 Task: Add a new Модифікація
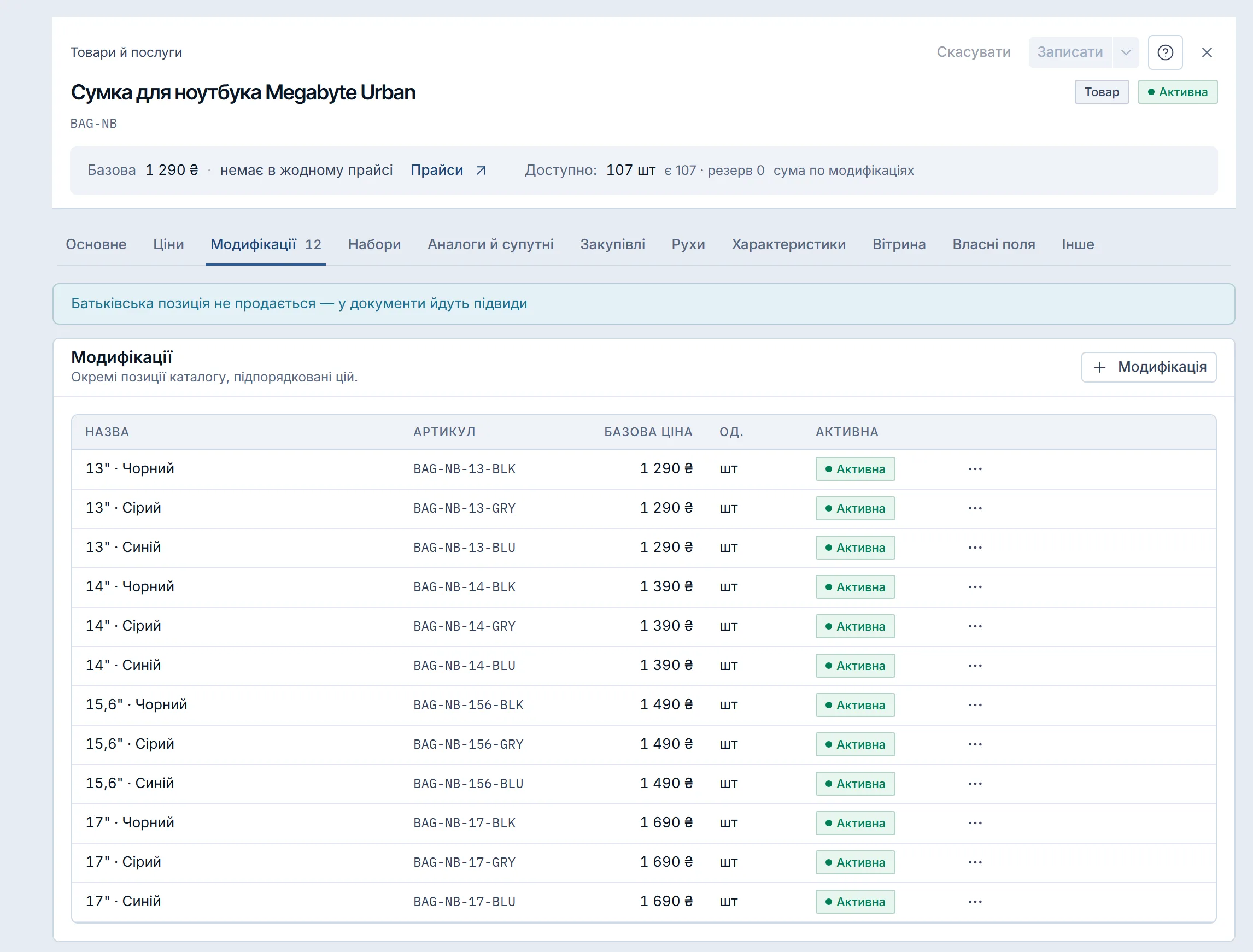coord(1149,367)
